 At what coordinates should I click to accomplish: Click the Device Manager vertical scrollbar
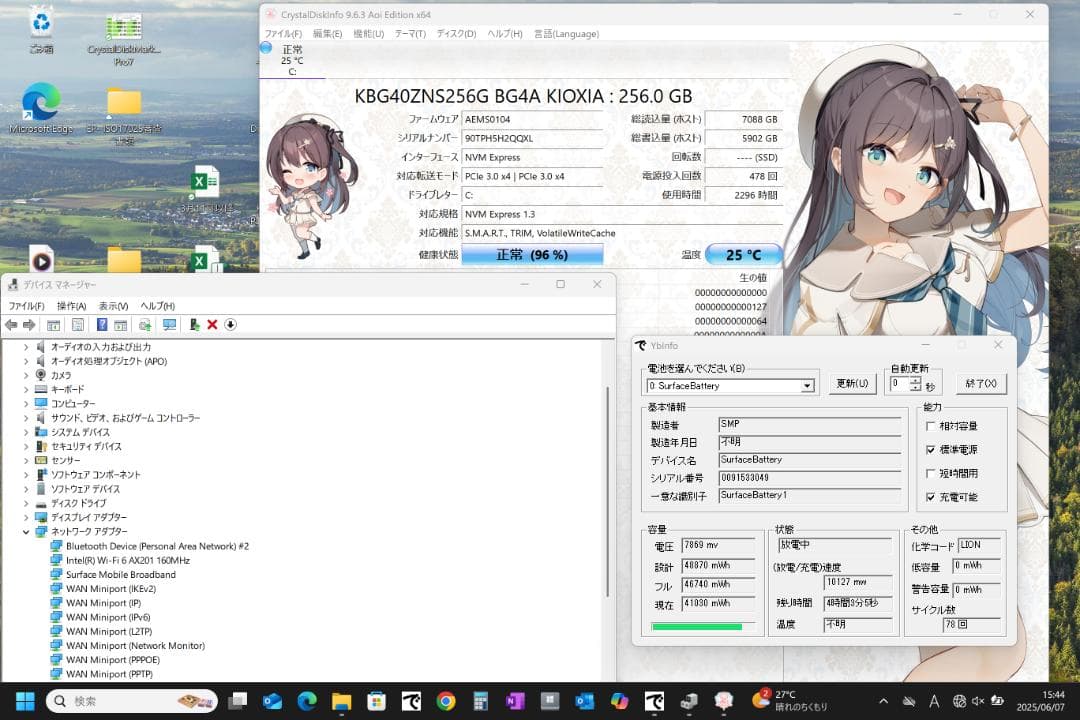point(607,491)
